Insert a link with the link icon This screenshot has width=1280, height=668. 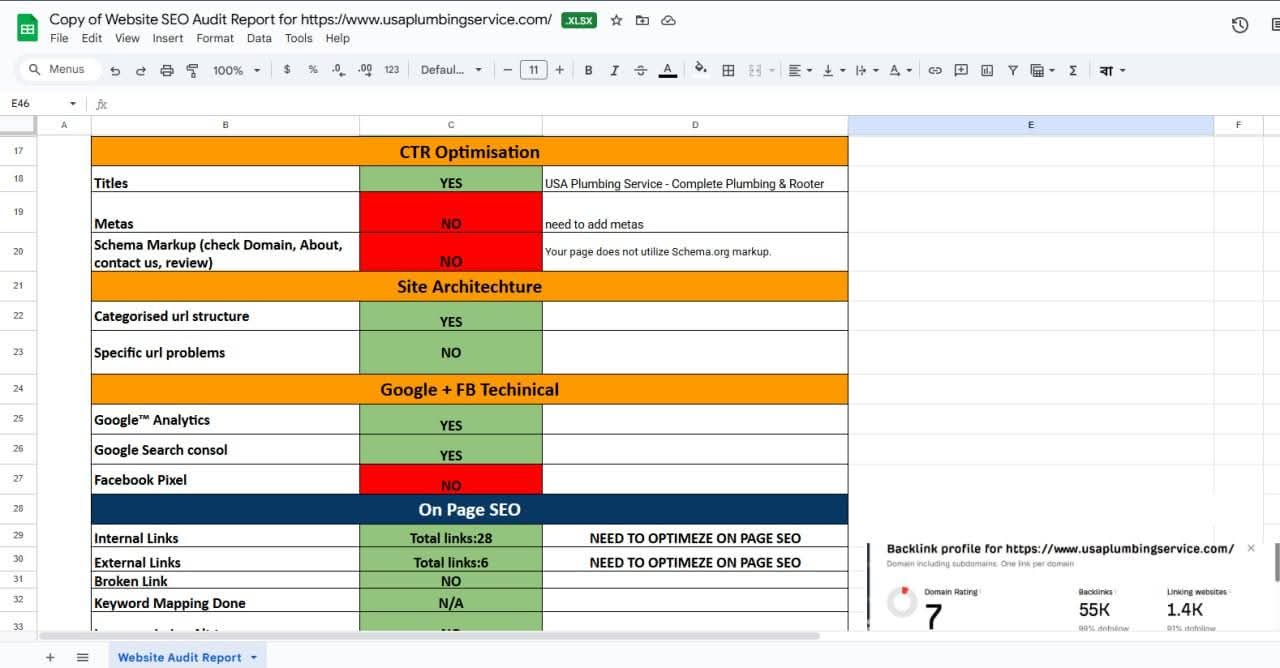coord(934,70)
